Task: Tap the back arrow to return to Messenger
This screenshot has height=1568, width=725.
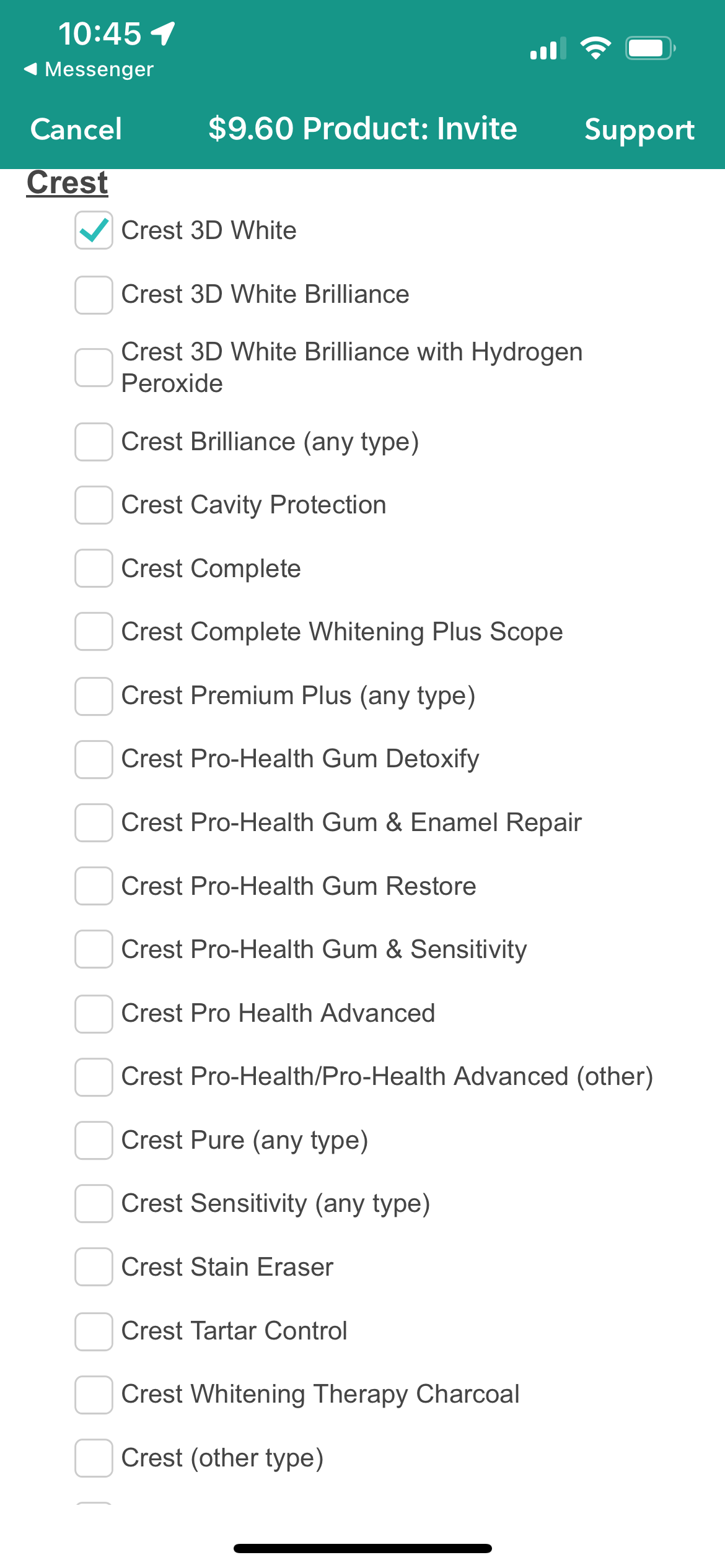Action: (x=89, y=69)
